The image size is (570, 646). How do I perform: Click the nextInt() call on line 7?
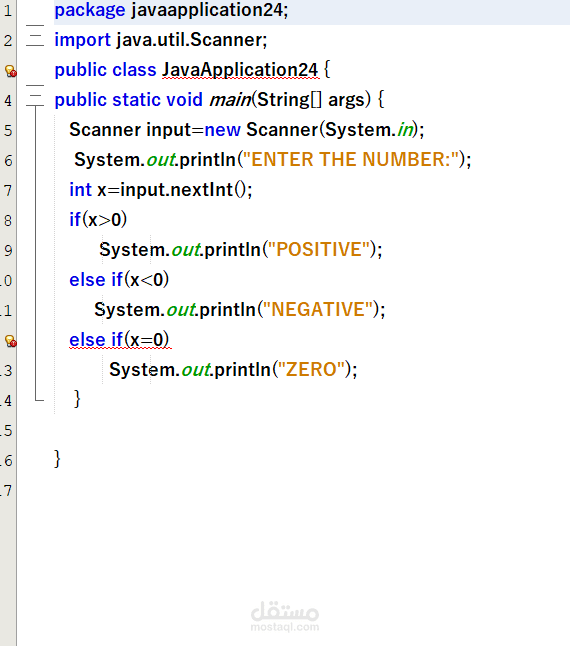[x=208, y=190]
